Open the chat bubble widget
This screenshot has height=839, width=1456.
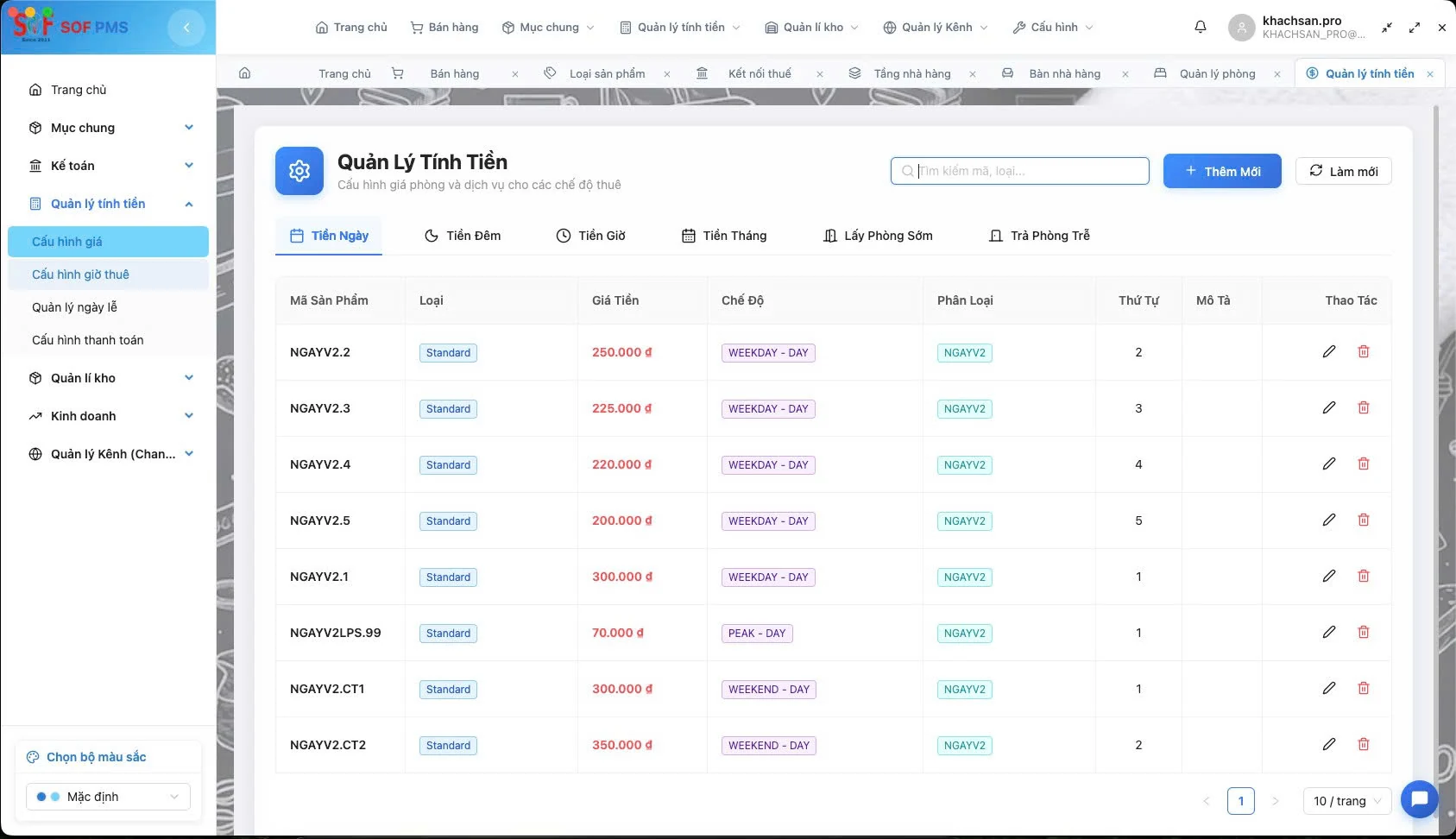(x=1419, y=799)
